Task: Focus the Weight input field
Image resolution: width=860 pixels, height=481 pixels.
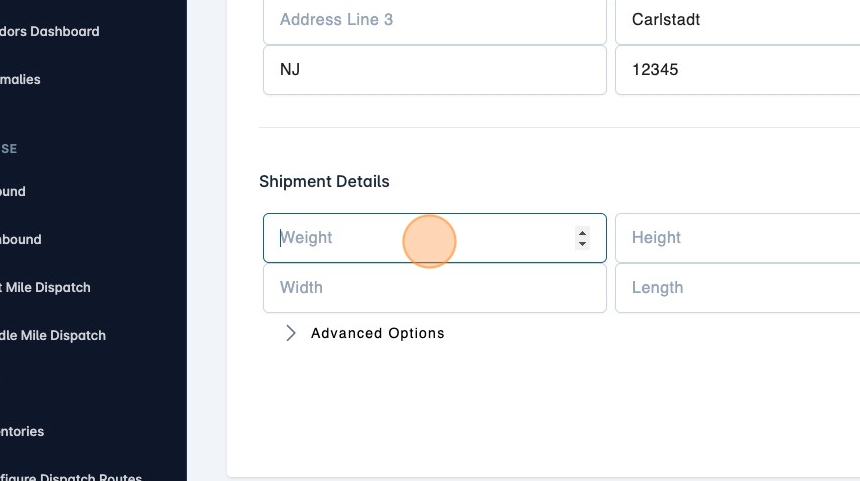Action: 420,238
